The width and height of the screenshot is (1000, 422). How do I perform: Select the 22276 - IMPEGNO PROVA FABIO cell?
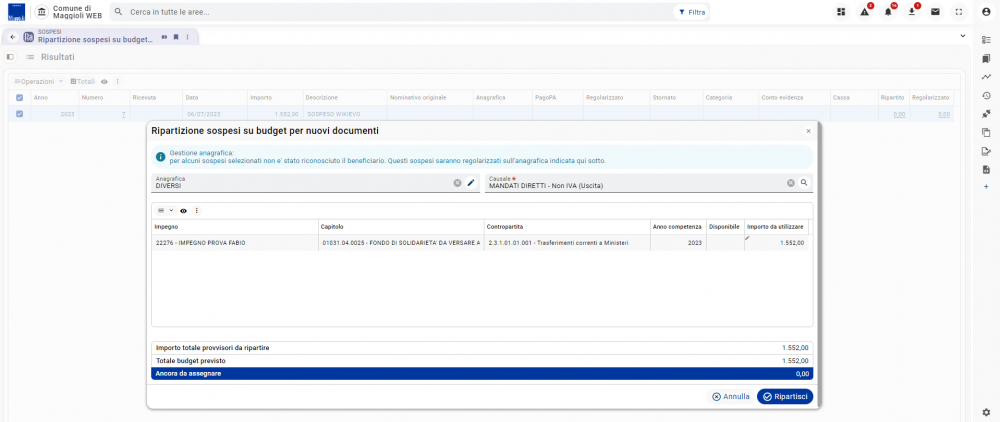click(x=235, y=243)
